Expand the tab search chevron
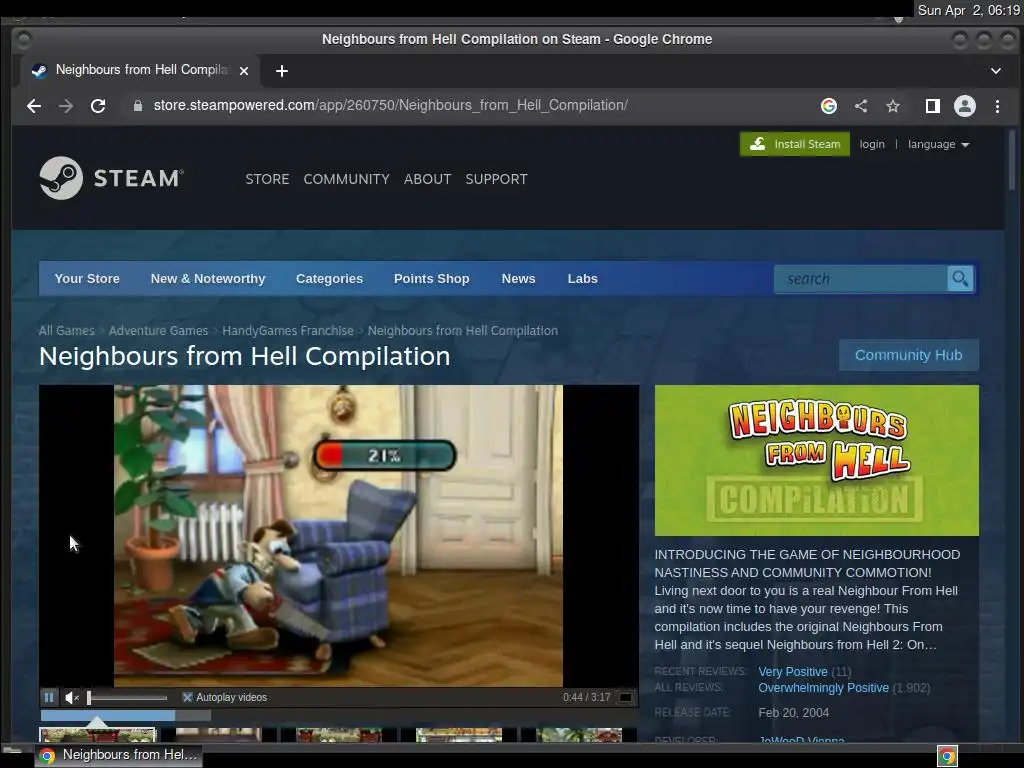Screen dimensions: 1024x768 point(996,71)
